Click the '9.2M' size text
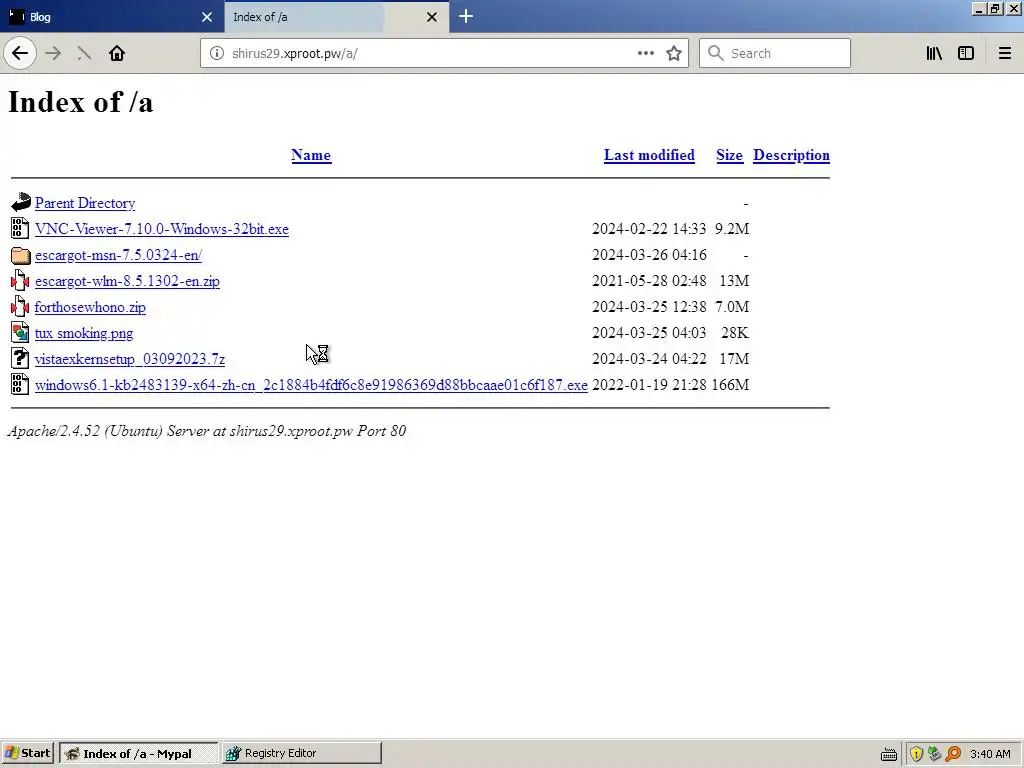 point(732,229)
